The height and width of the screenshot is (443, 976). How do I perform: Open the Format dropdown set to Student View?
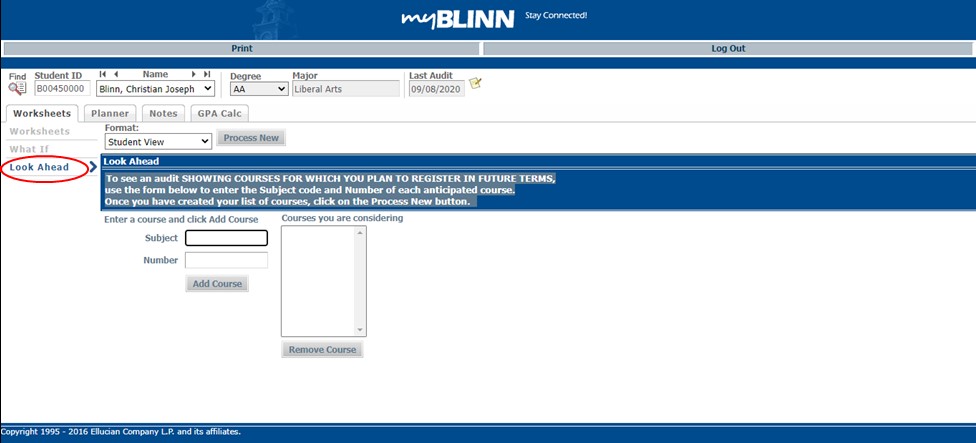tap(158, 142)
